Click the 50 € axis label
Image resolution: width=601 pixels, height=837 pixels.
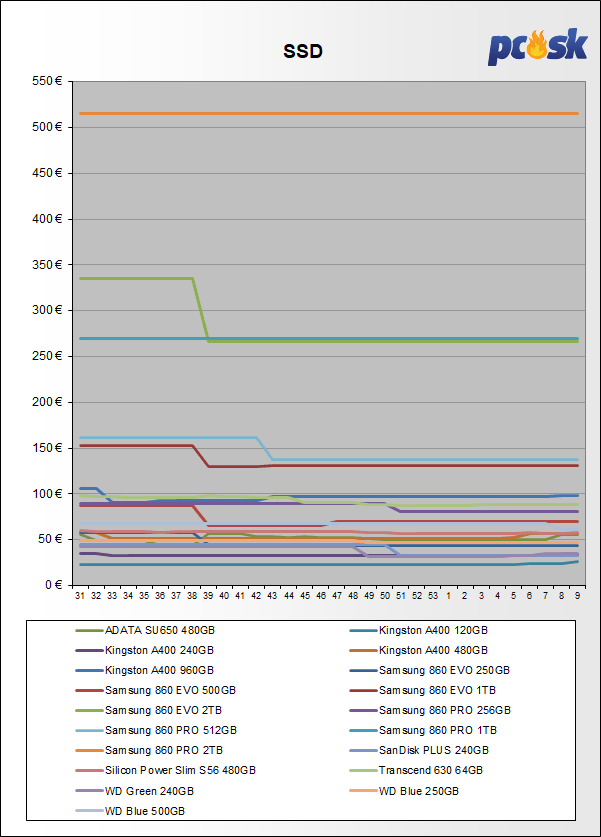[50, 539]
